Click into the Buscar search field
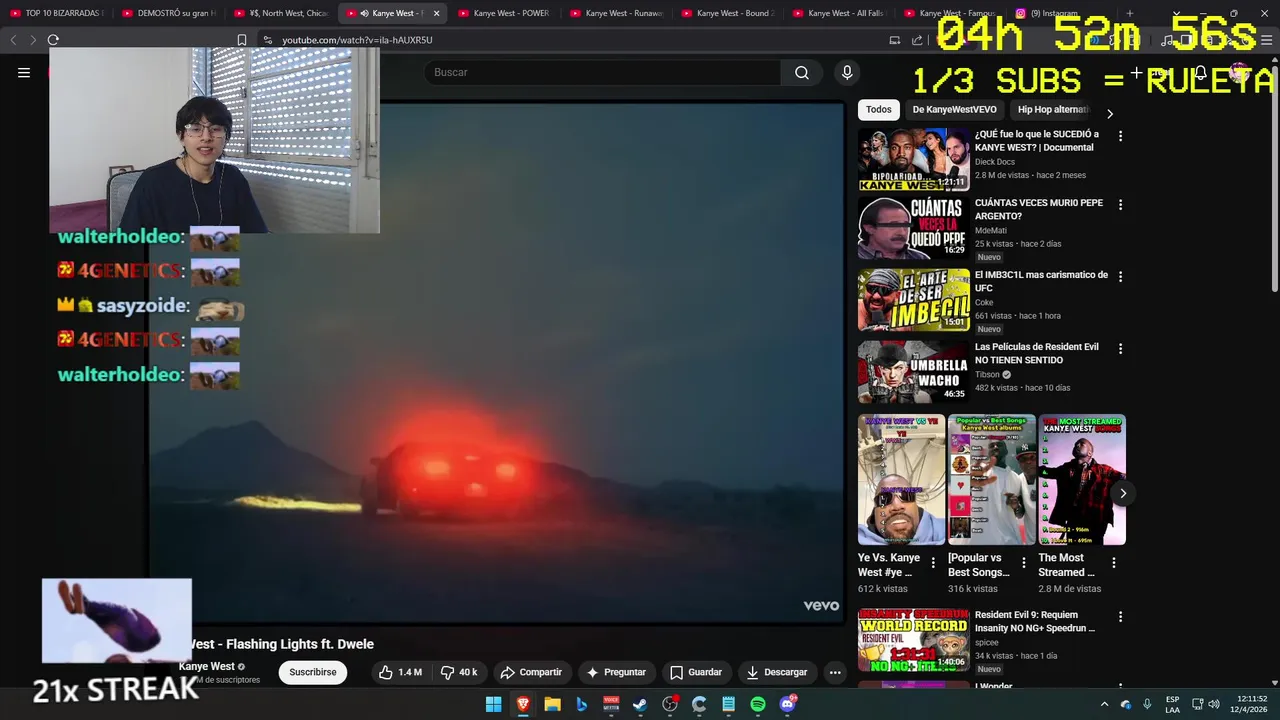The image size is (1280, 720). point(603,72)
